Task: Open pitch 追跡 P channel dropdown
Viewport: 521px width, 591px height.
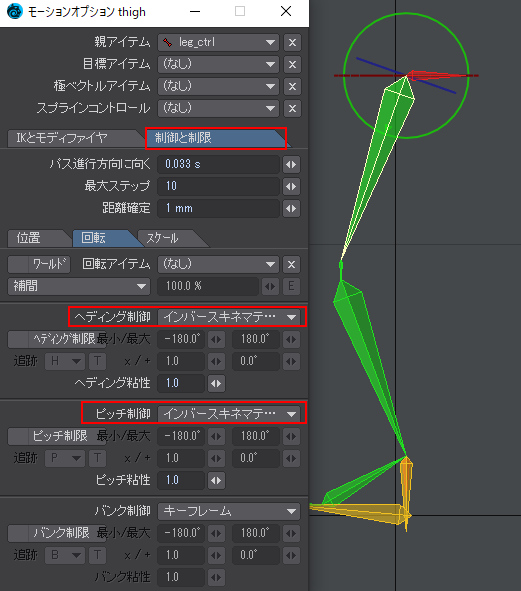Action: point(65,458)
